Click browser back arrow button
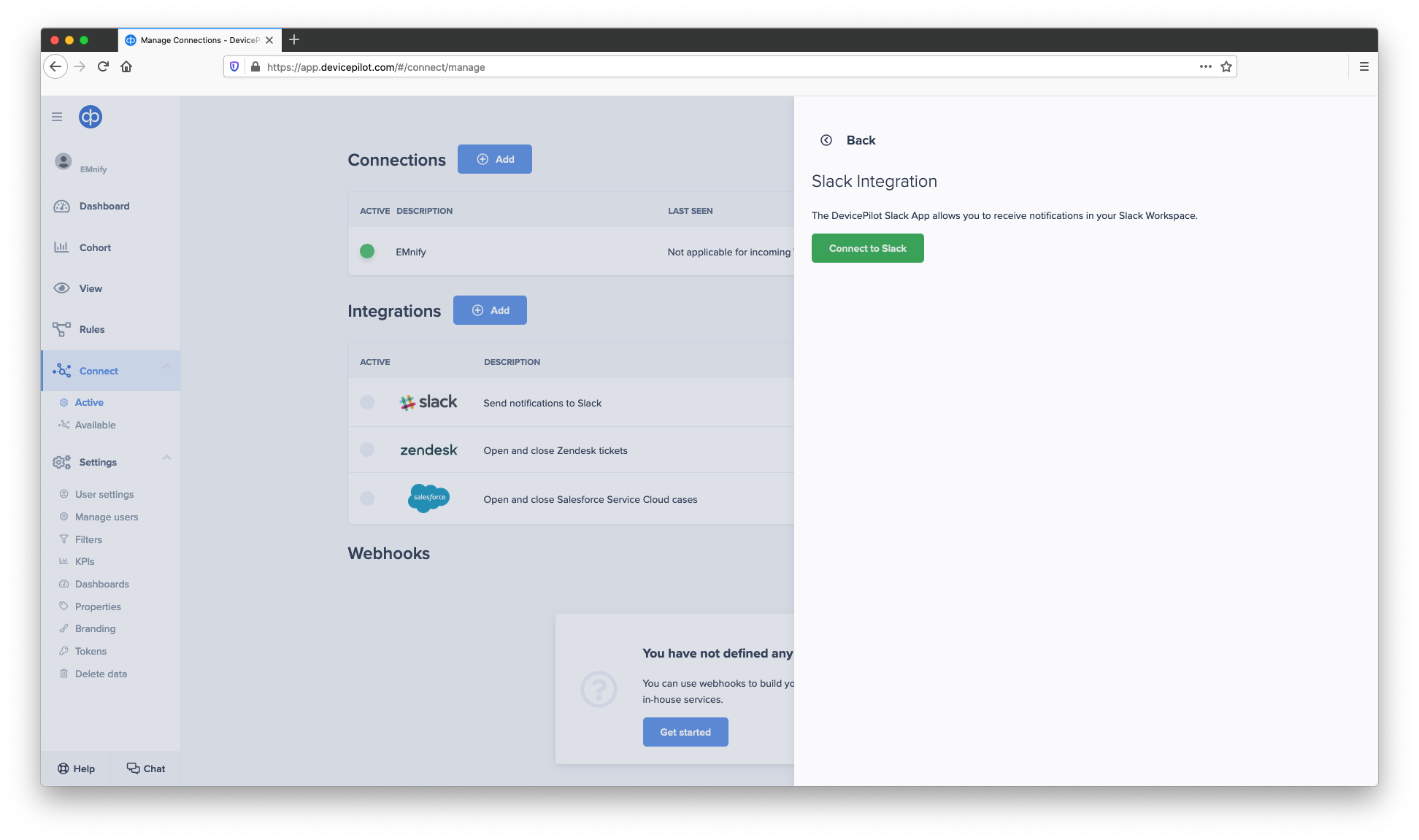This screenshot has height=840, width=1419. (55, 66)
